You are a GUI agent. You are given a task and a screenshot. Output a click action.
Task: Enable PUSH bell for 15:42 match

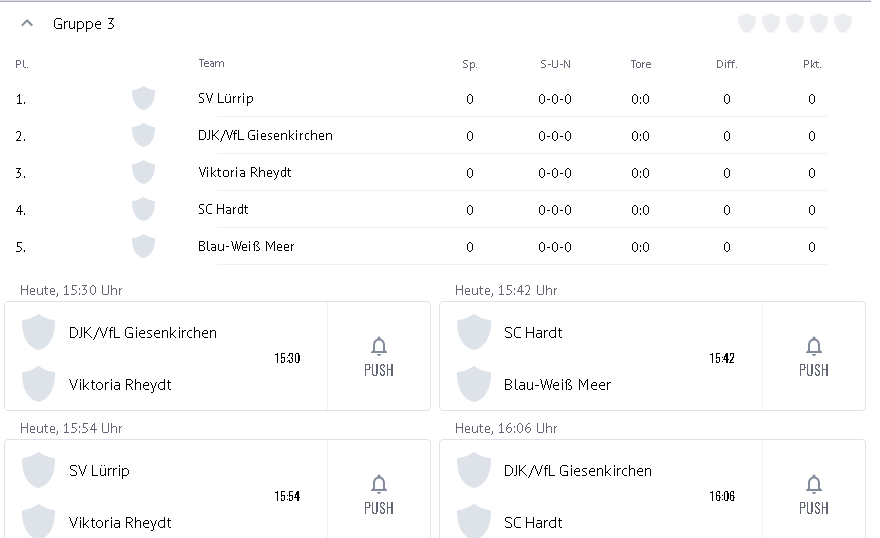[x=813, y=356]
